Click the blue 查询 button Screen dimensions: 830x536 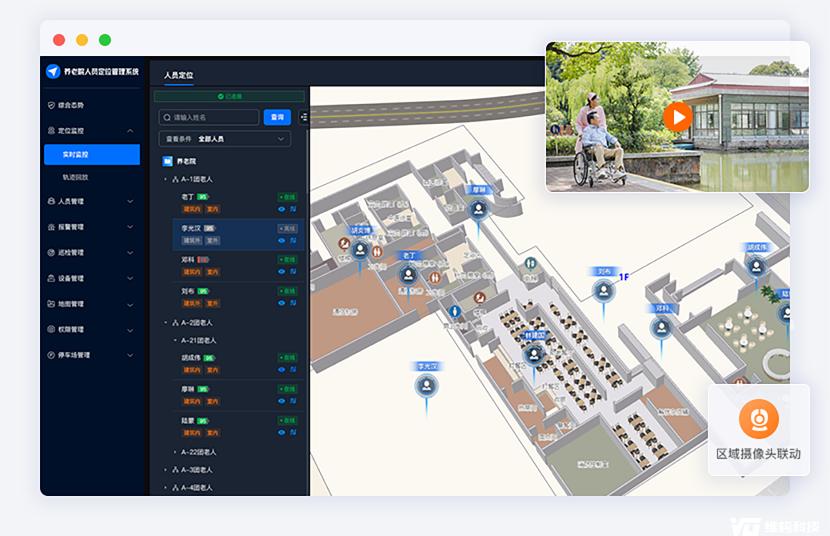(277, 117)
